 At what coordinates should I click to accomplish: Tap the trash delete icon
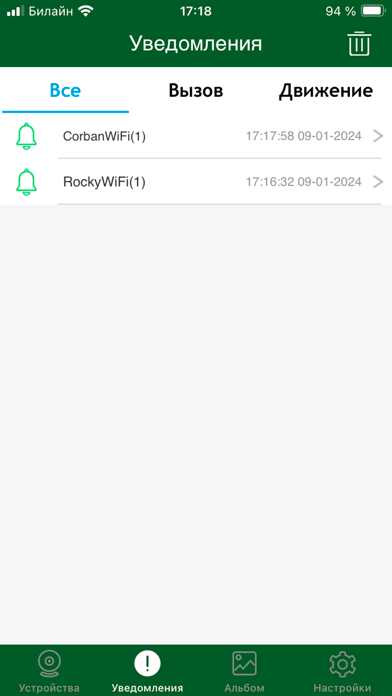tap(359, 44)
